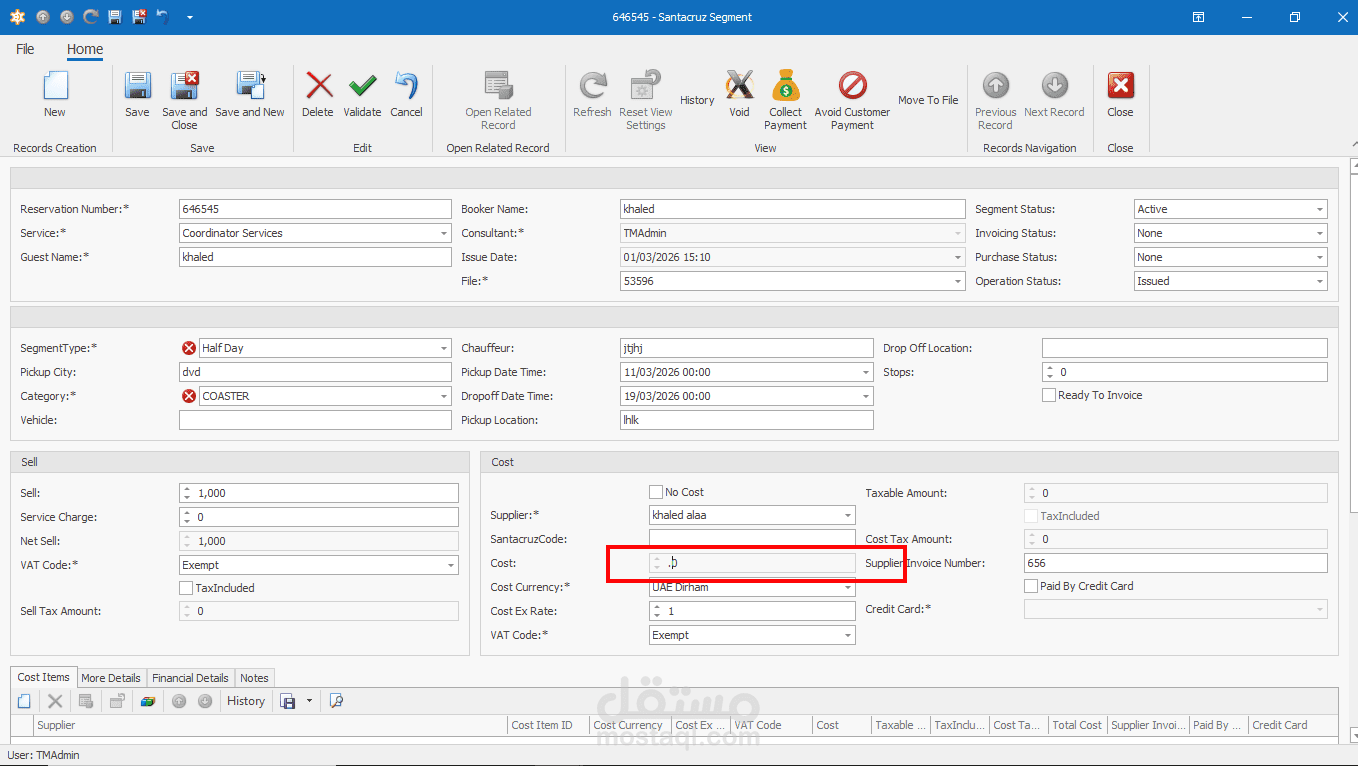
Task: Click History in the ribbon View group
Action: [697, 100]
